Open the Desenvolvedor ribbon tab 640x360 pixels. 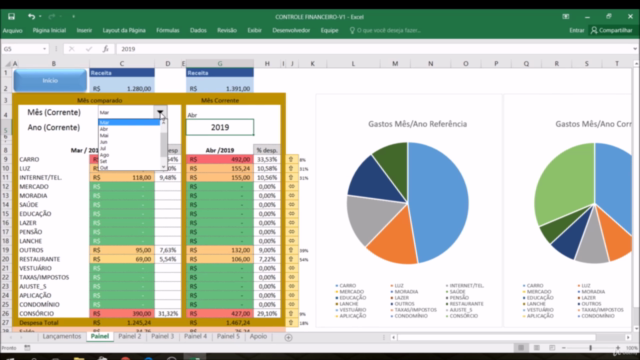tap(291, 30)
